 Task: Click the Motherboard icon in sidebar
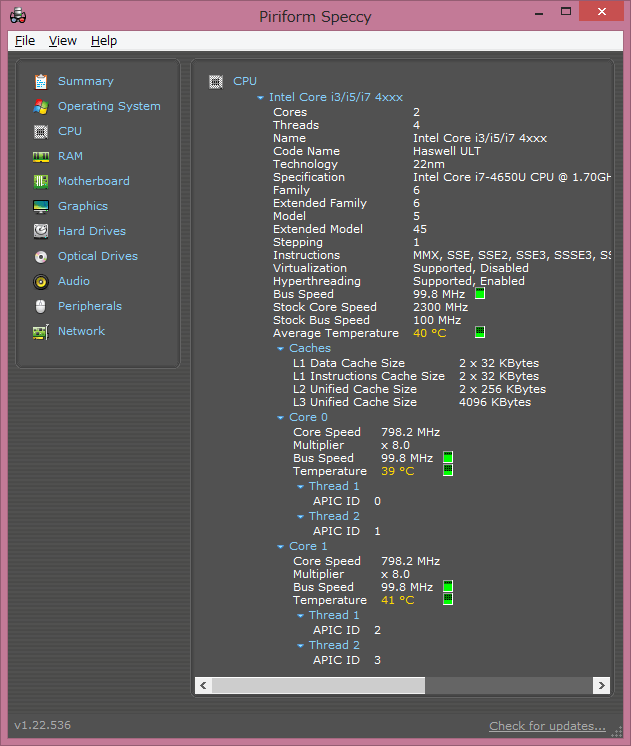[x=41, y=181]
